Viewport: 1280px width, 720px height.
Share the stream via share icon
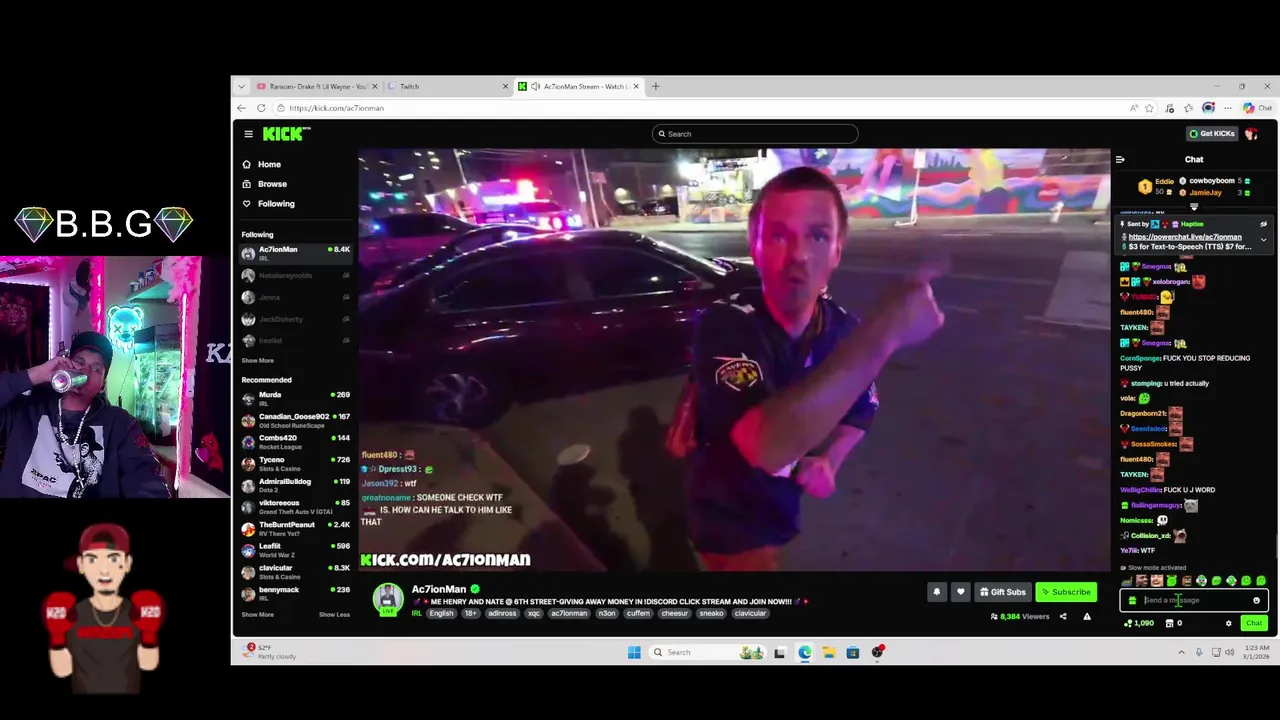(1063, 617)
